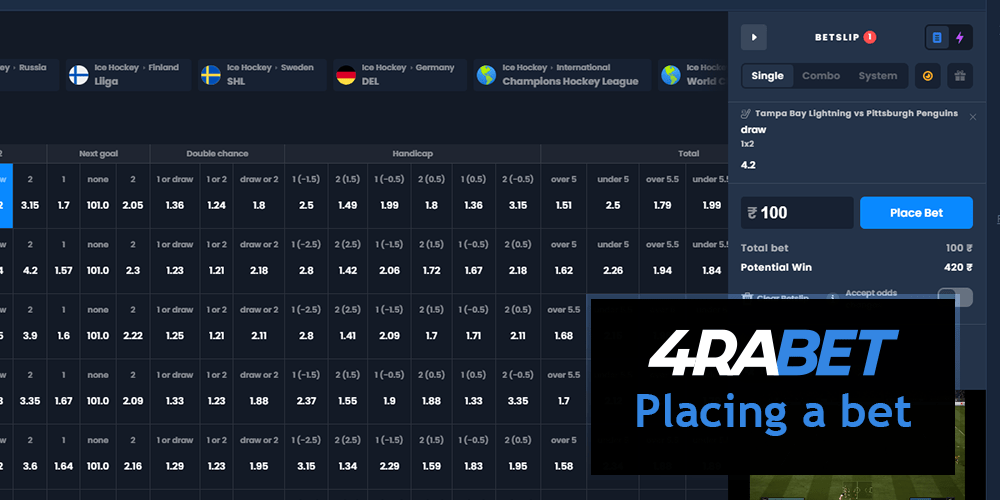
Task: Select the System bet tab
Action: coord(878,76)
